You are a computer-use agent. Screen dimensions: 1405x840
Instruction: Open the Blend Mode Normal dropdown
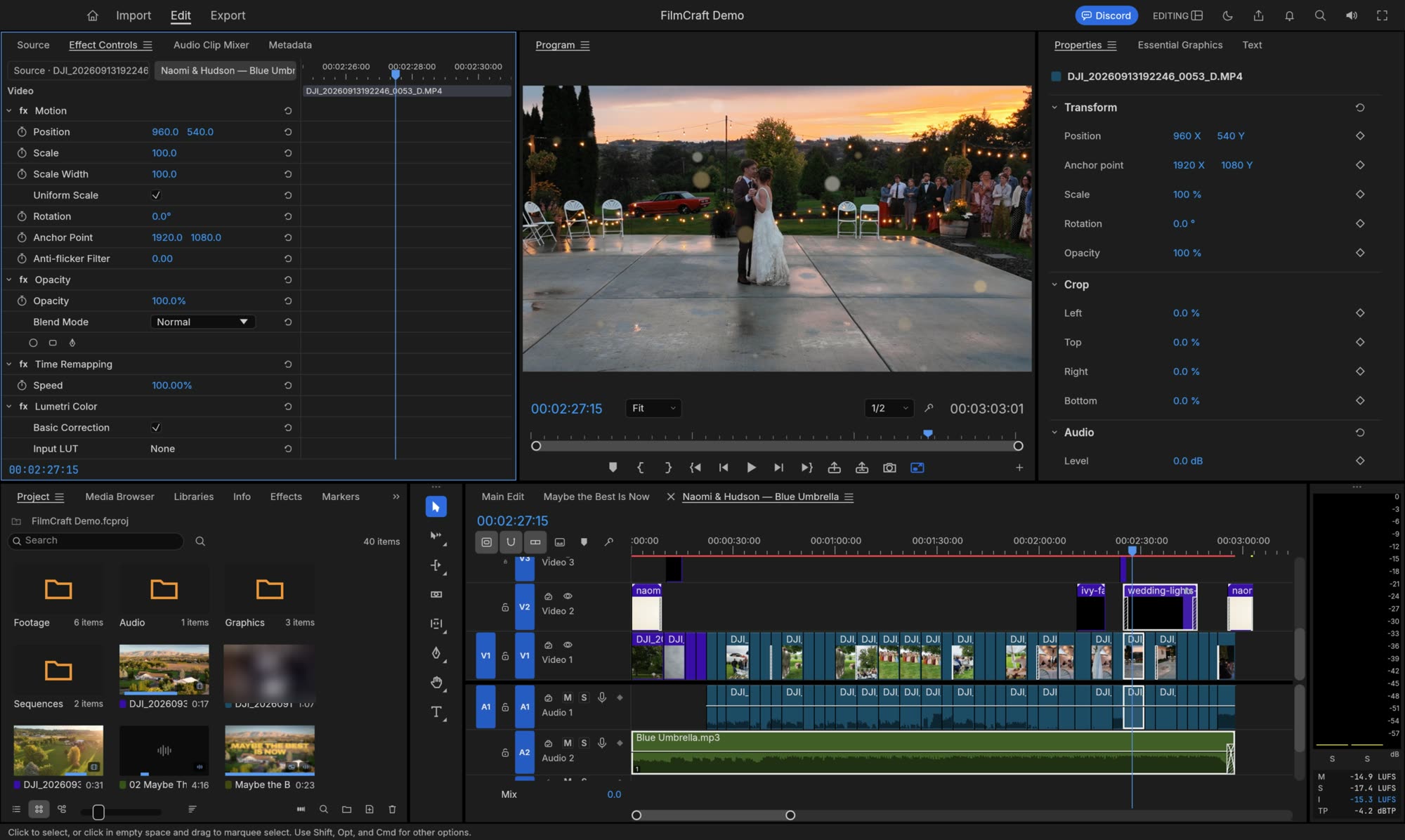point(202,322)
